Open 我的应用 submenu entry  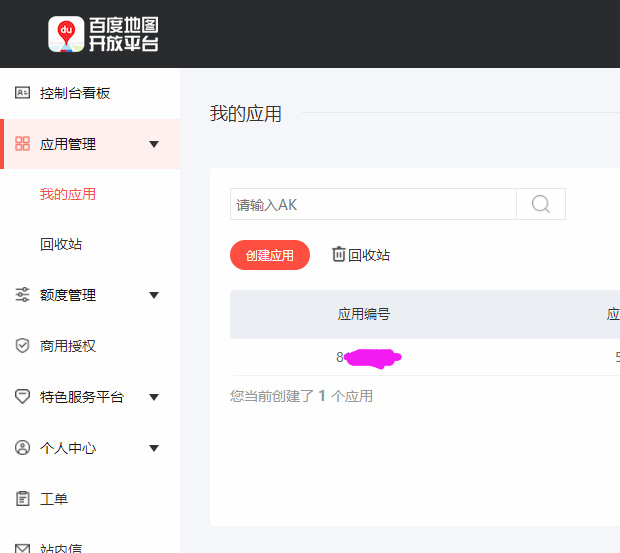(68, 194)
